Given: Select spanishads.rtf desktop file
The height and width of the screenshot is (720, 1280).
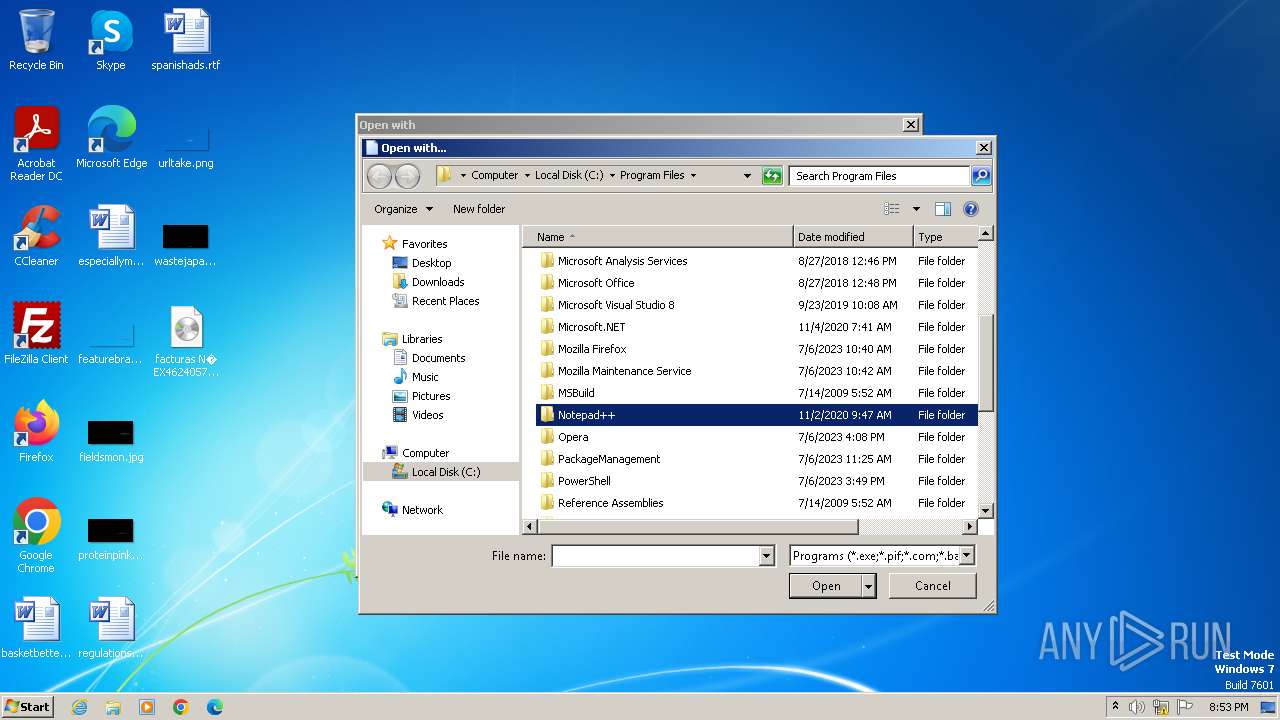Looking at the screenshot, I should [x=186, y=40].
